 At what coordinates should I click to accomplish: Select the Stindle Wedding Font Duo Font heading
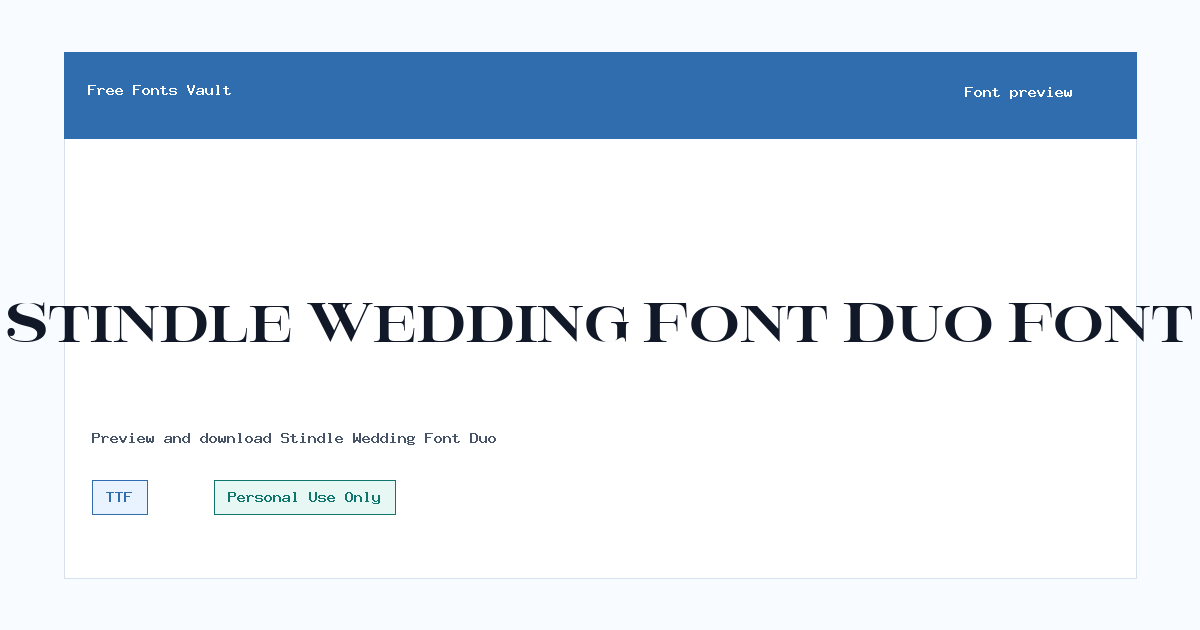pos(600,323)
